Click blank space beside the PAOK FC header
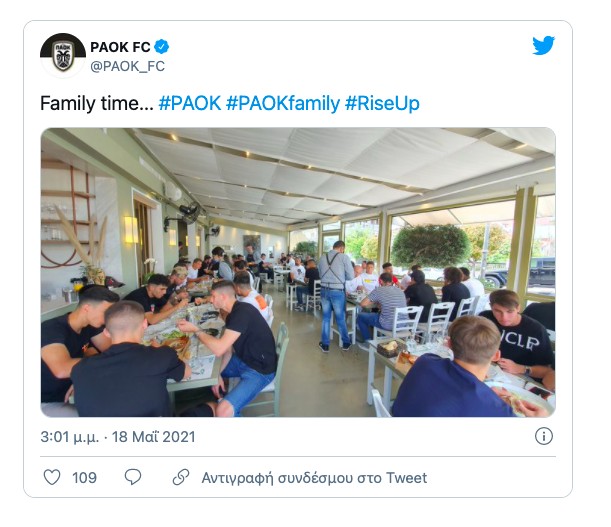This screenshot has height=527, width=611. click(350, 55)
